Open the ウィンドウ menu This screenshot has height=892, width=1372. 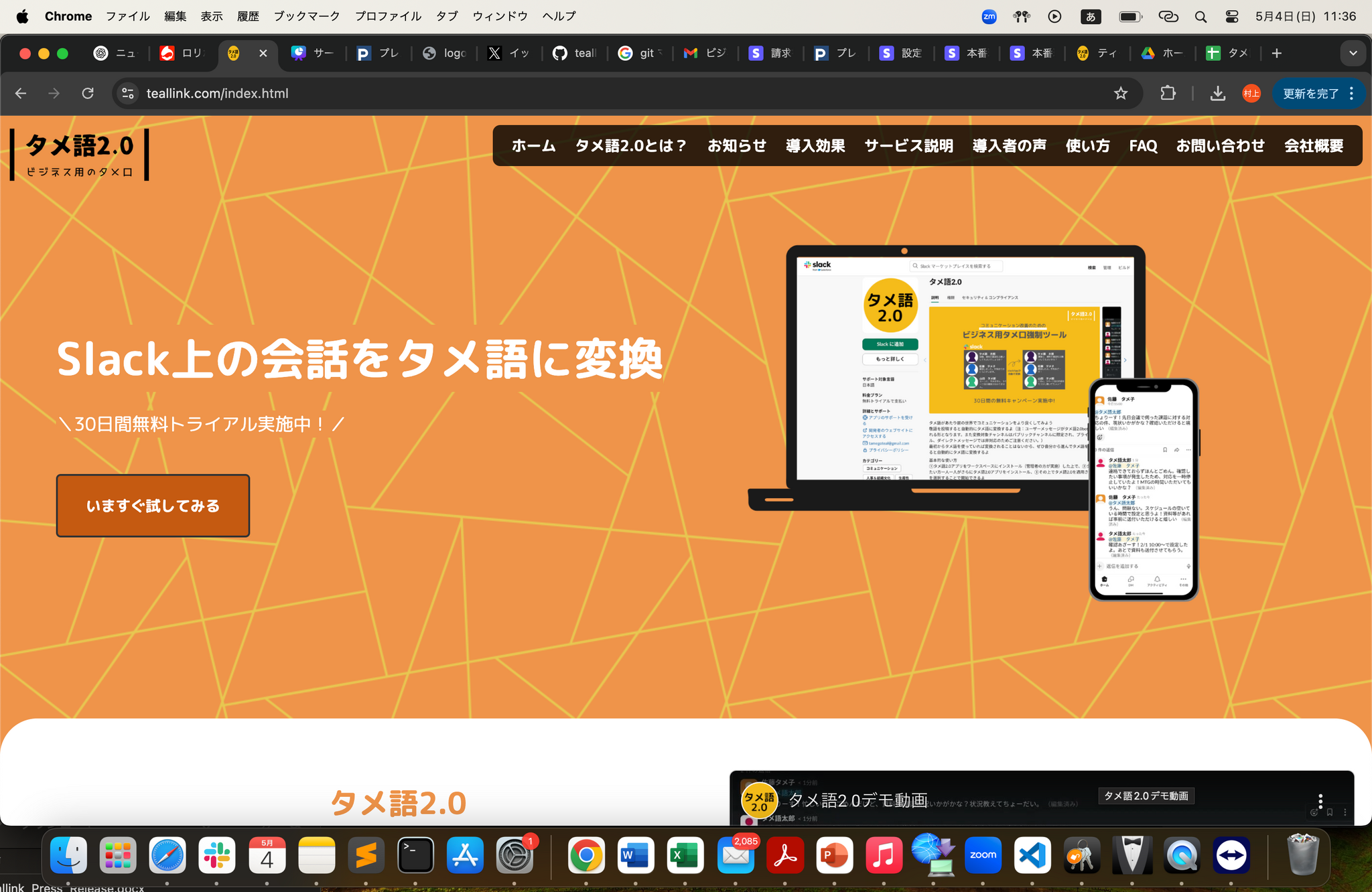point(500,16)
